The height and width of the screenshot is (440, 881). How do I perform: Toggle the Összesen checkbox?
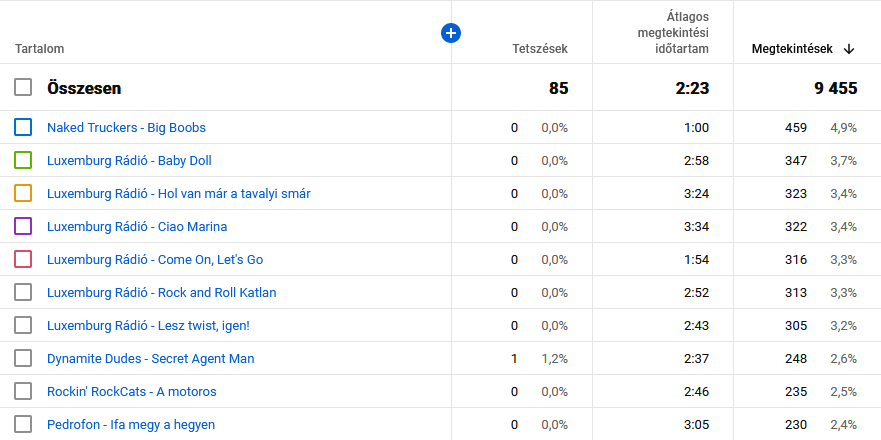(x=23, y=88)
